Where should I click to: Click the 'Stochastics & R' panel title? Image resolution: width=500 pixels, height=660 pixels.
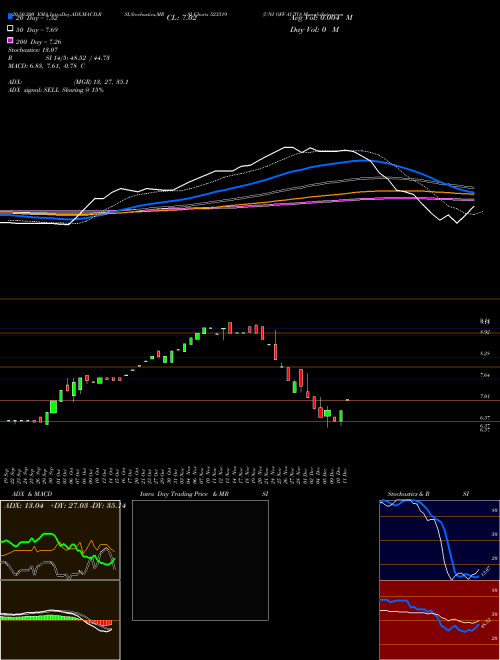coord(409,494)
